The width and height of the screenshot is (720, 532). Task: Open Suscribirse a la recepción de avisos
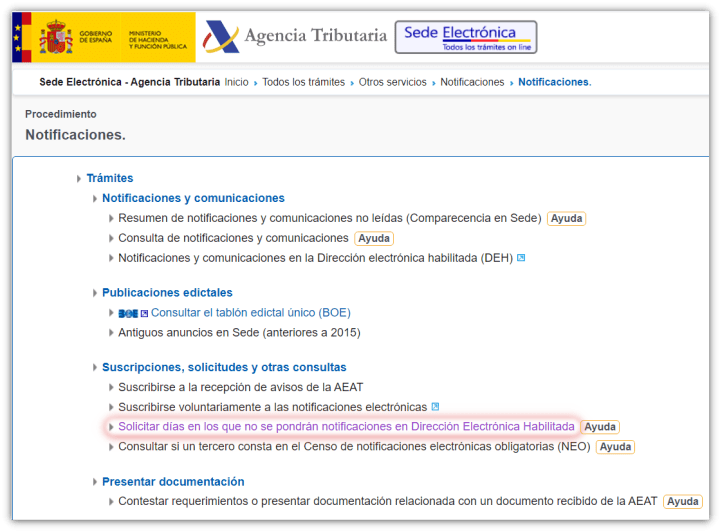coord(241,387)
